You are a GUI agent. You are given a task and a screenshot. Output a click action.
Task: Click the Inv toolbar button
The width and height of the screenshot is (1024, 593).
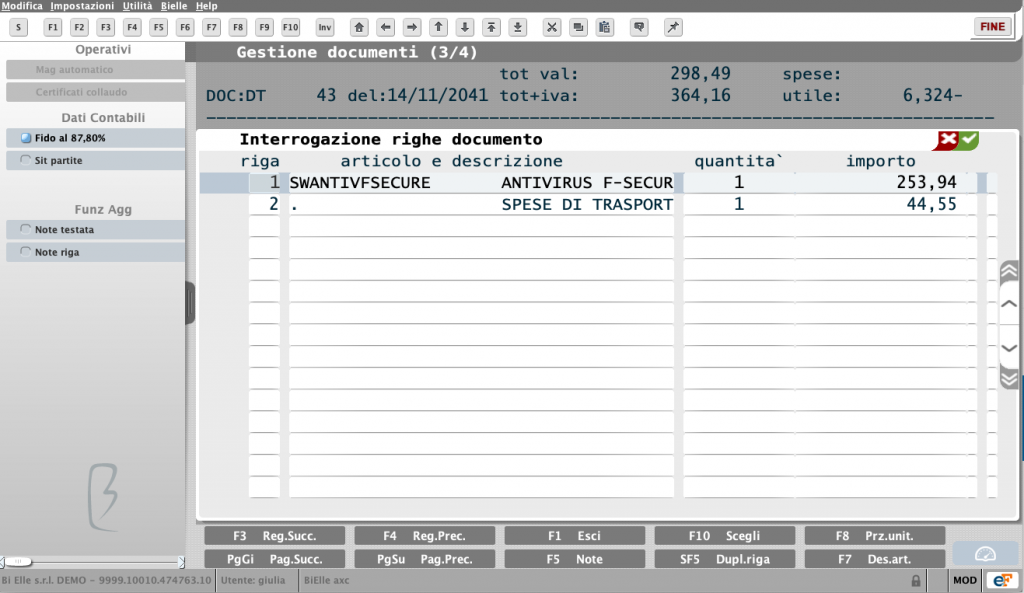point(325,27)
